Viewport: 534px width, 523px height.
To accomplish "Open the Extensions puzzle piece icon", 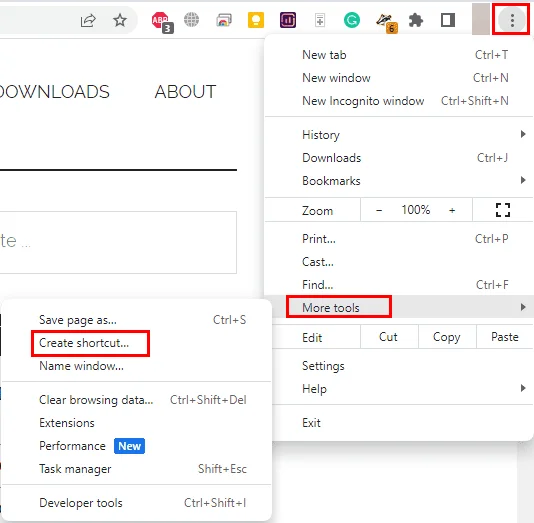I will point(415,20).
